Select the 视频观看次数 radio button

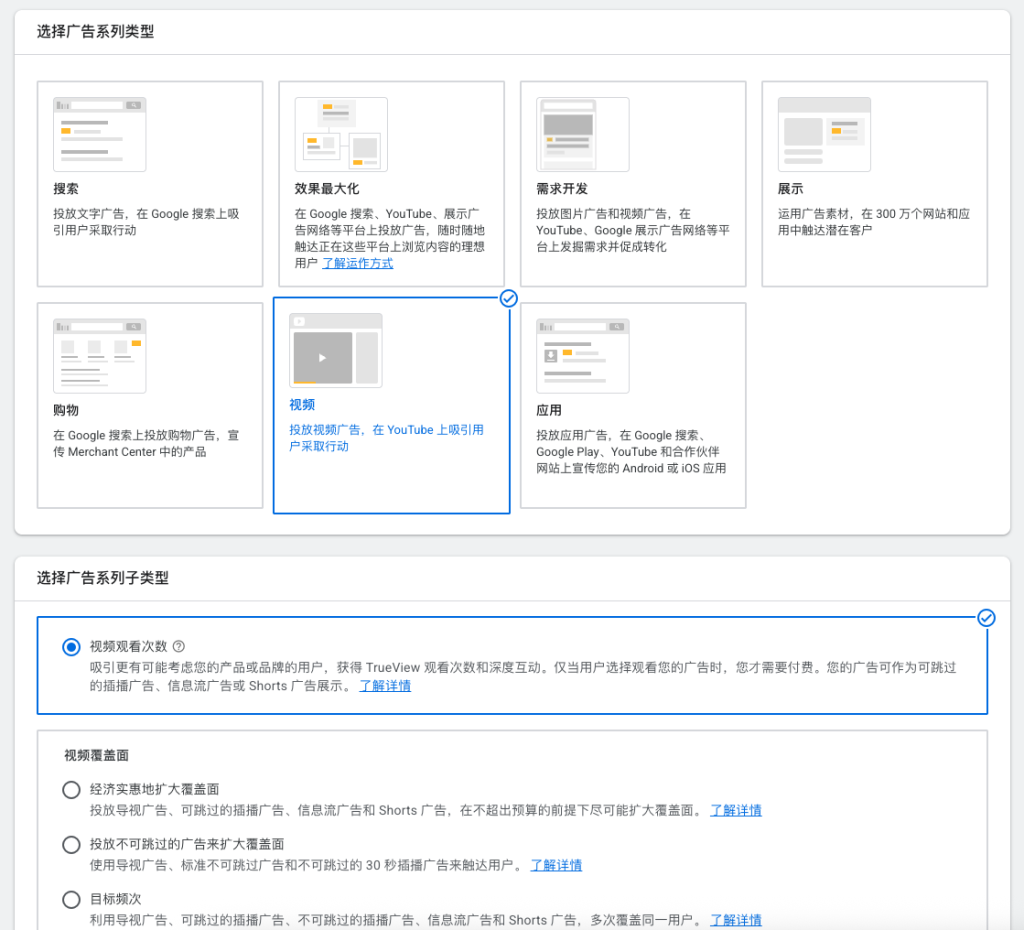pyautogui.click(x=71, y=645)
